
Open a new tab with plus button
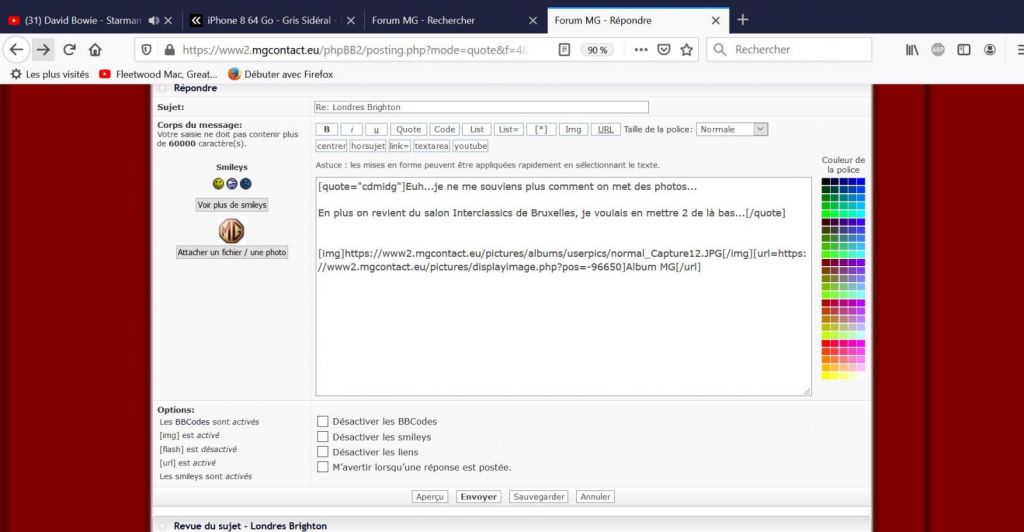[743, 20]
